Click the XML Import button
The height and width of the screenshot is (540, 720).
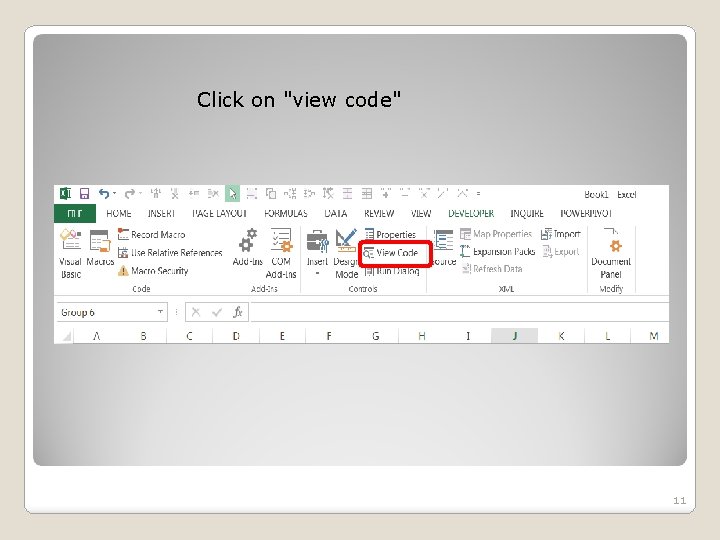(561, 234)
